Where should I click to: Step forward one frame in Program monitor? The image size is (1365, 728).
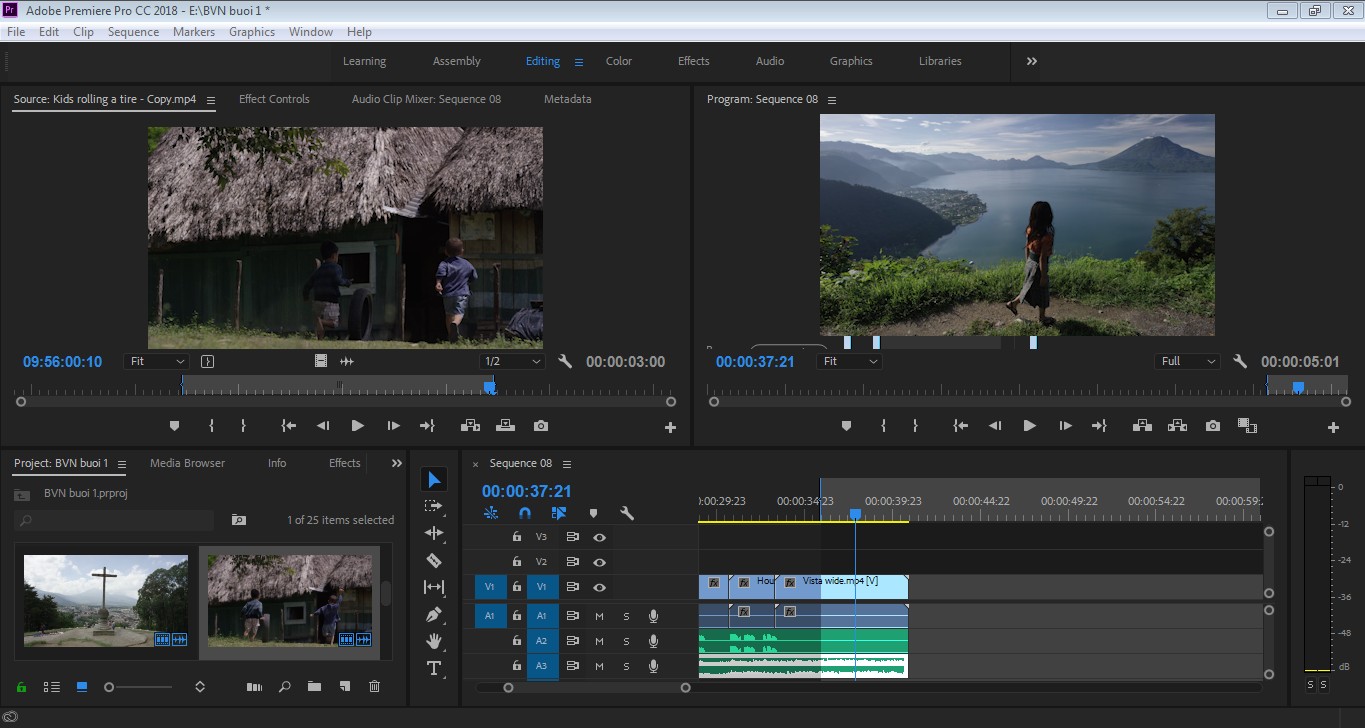(x=1065, y=426)
